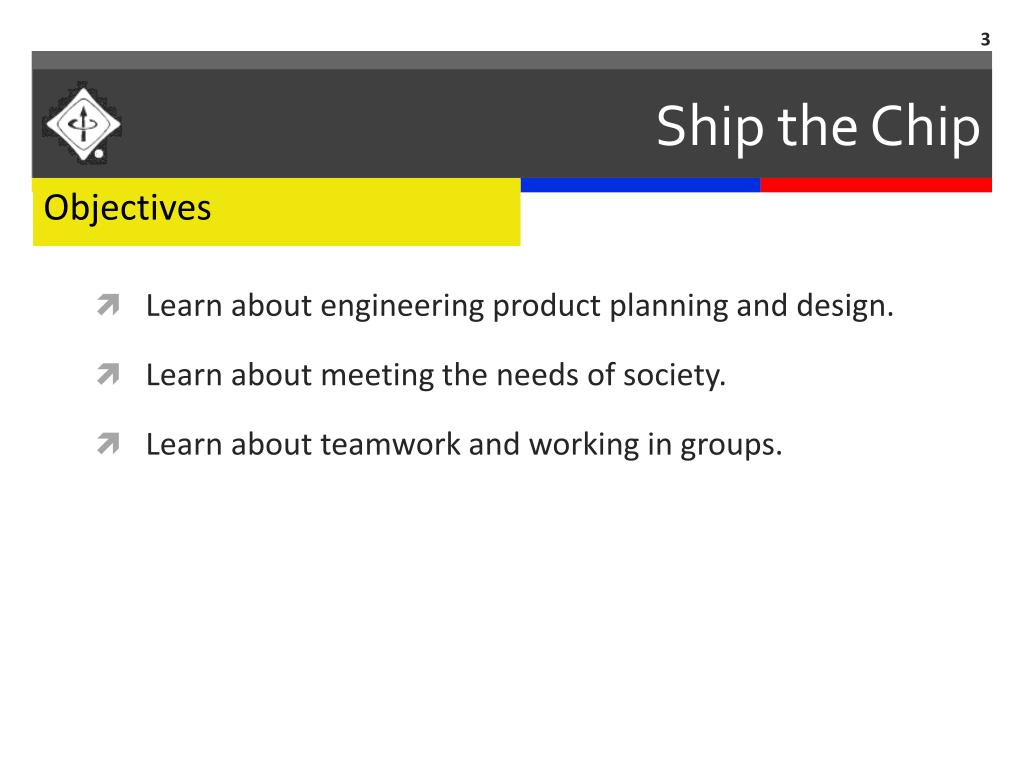Click the light gray top strip
Image resolution: width=1024 pixels, height=768 pixels.
click(512, 60)
